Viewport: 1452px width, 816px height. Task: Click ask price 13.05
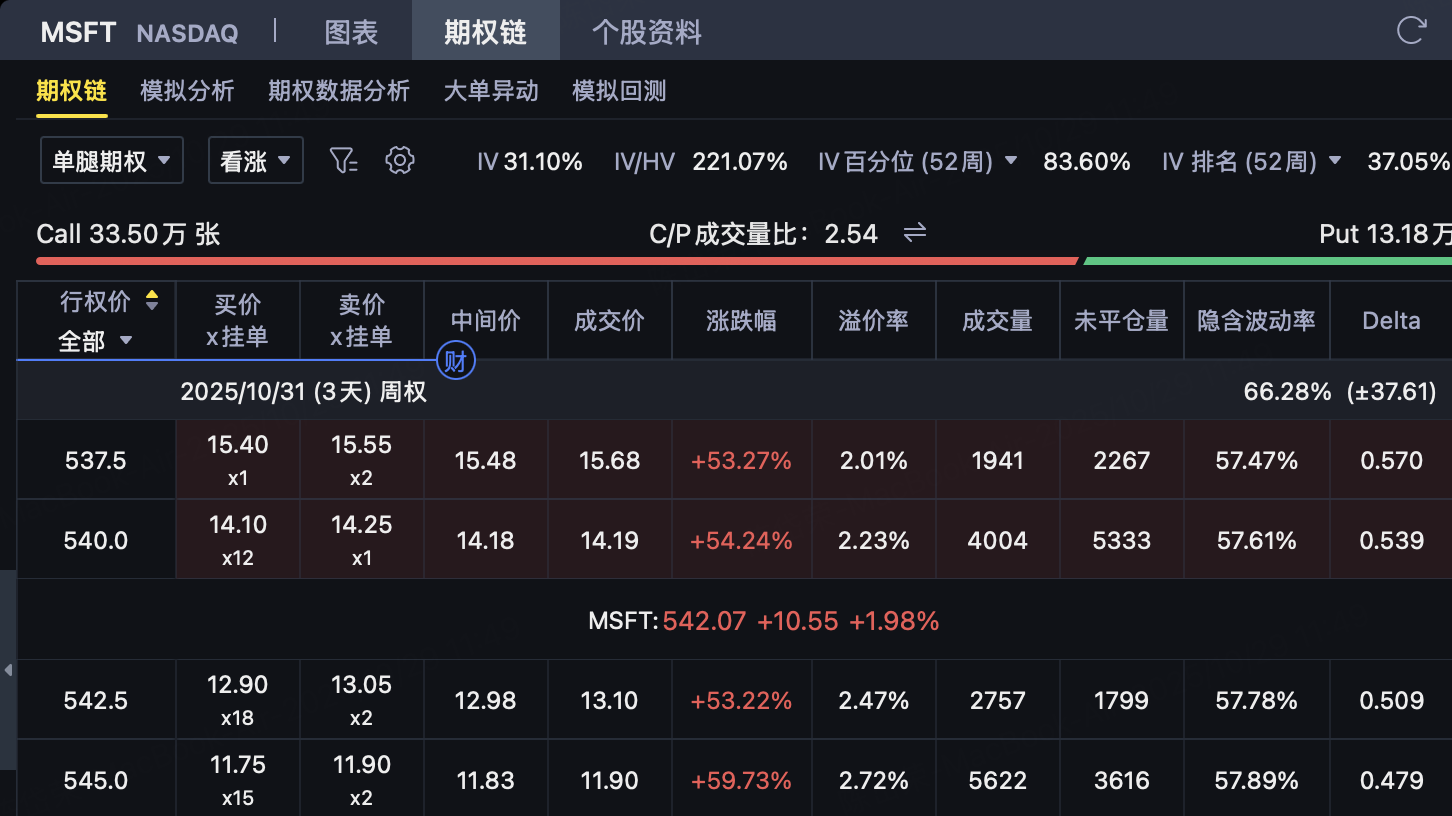(x=362, y=685)
